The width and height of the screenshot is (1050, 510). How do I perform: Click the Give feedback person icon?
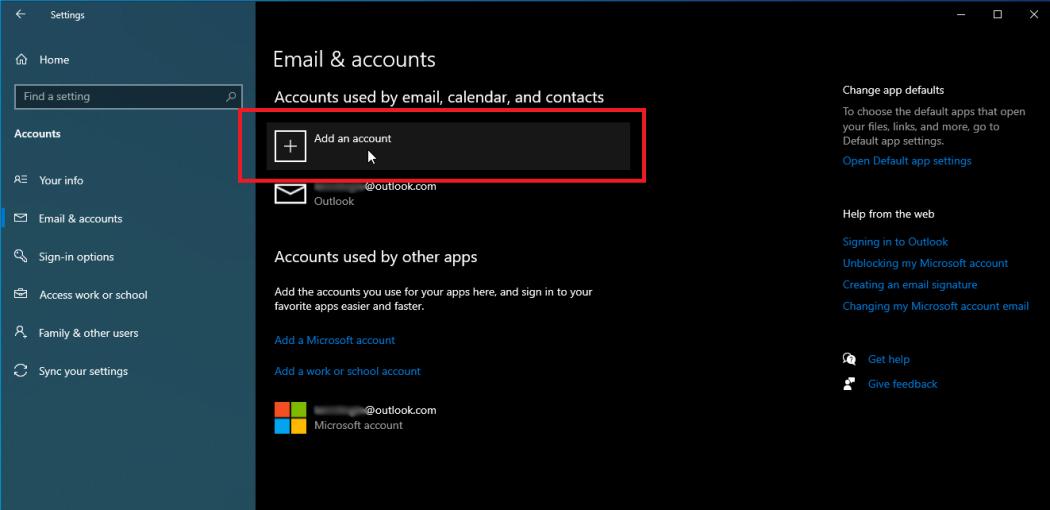(849, 384)
